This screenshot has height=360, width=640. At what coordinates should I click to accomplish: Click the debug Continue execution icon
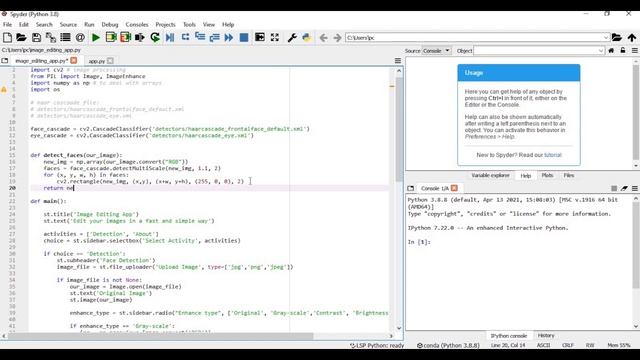229,38
